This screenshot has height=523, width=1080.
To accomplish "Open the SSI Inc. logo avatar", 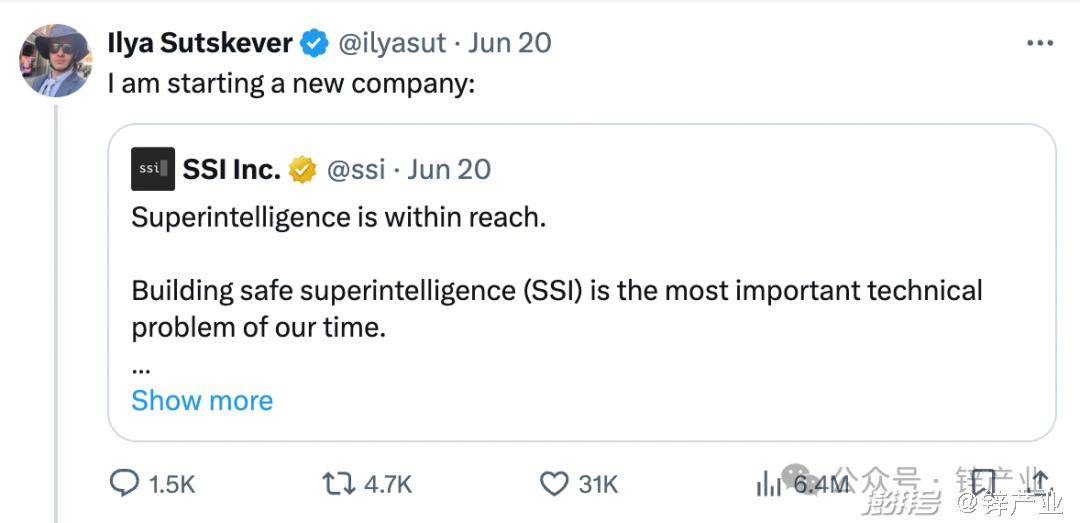I will (153, 169).
